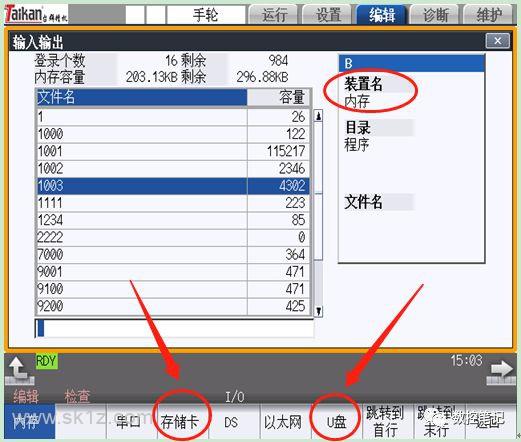Select highlighted file 1003
The image size is (521, 442).
pyautogui.click(x=173, y=186)
